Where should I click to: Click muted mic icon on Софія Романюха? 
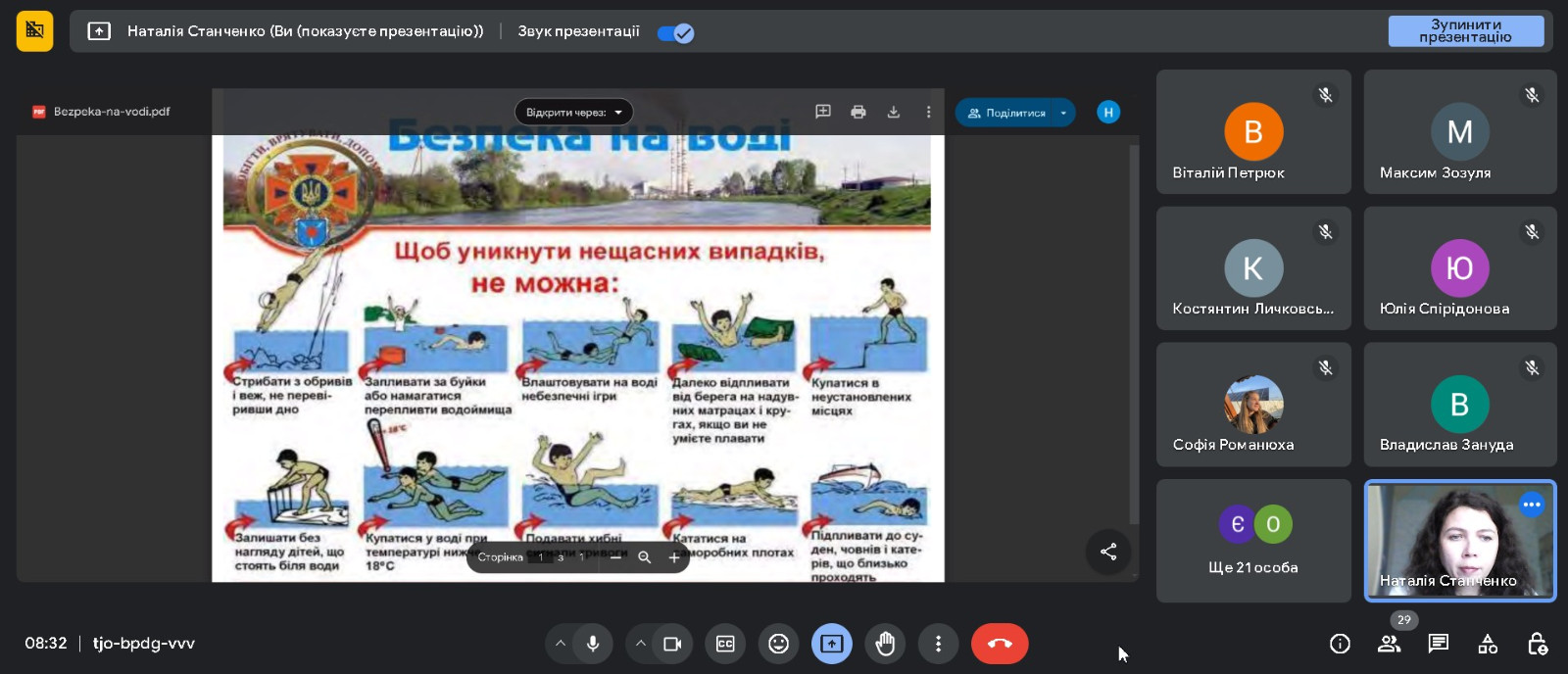coord(1325,367)
